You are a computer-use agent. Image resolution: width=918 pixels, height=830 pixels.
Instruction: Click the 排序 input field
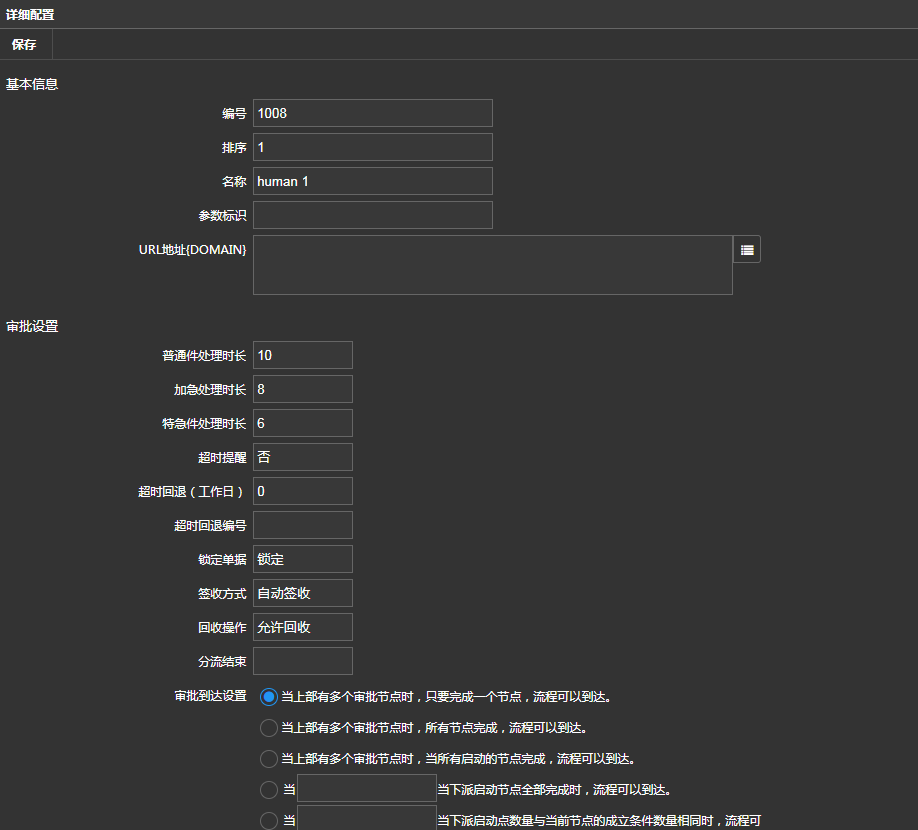(x=372, y=147)
